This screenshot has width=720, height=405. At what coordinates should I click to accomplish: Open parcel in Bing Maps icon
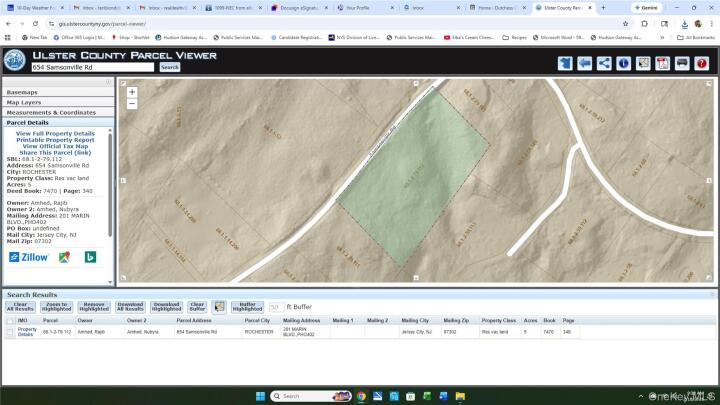pyautogui.click(x=90, y=257)
